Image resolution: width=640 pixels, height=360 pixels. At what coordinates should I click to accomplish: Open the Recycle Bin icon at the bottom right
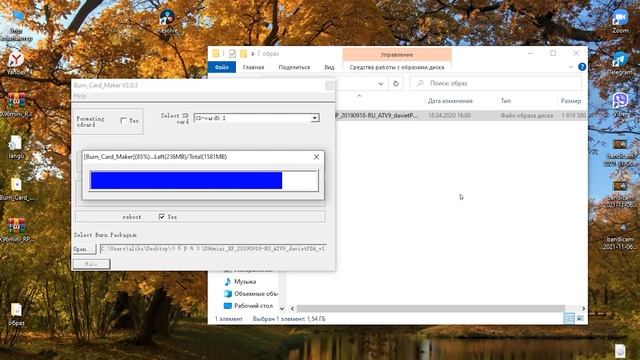click(x=620, y=351)
